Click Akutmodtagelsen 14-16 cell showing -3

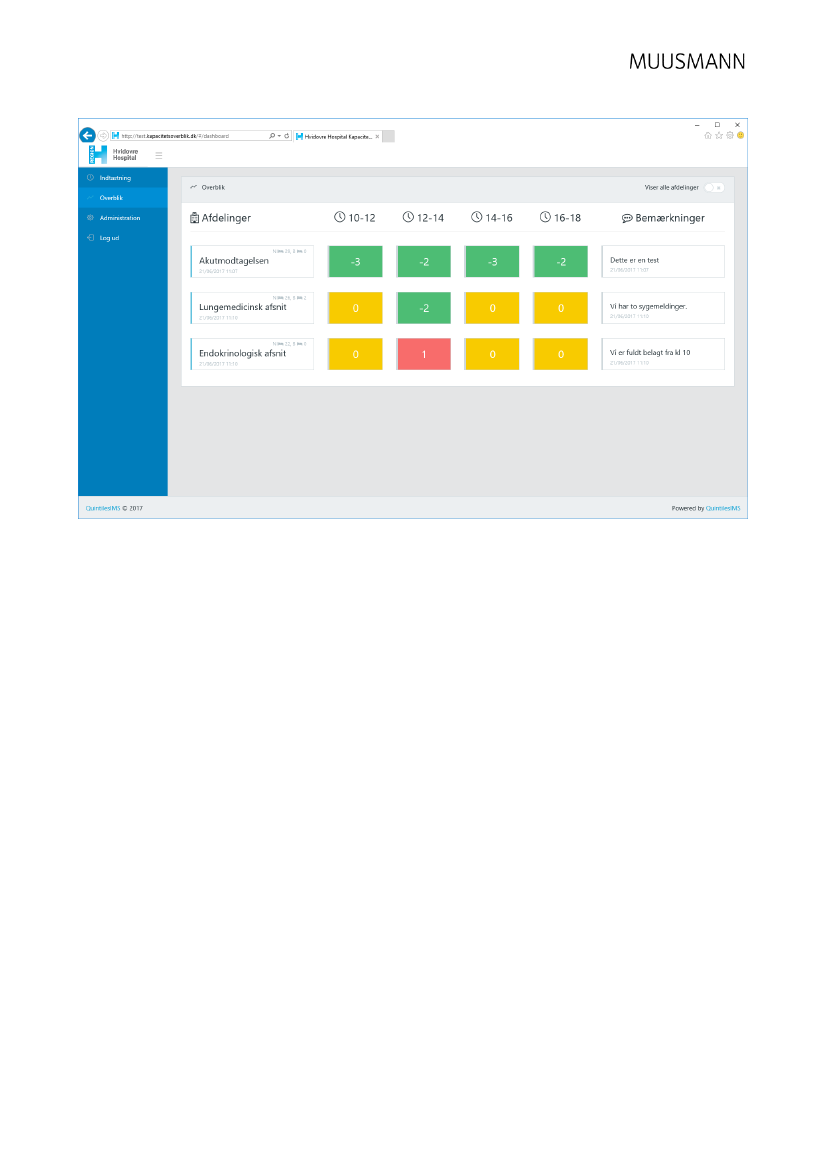point(492,262)
